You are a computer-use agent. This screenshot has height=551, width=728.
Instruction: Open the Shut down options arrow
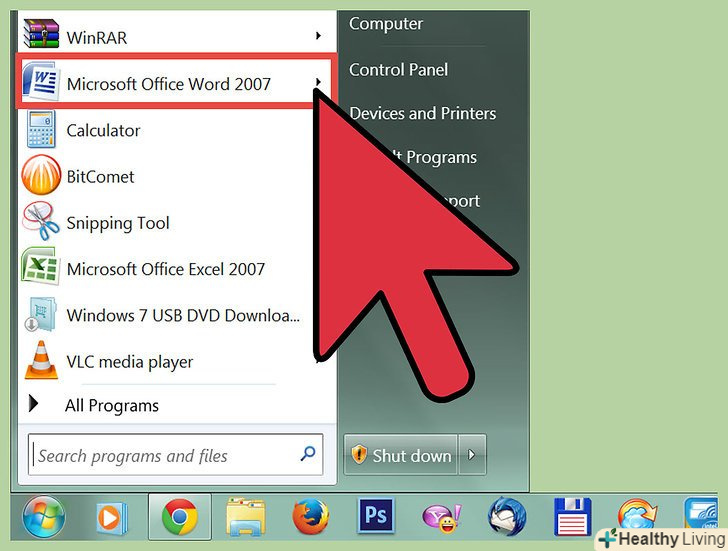(x=472, y=454)
